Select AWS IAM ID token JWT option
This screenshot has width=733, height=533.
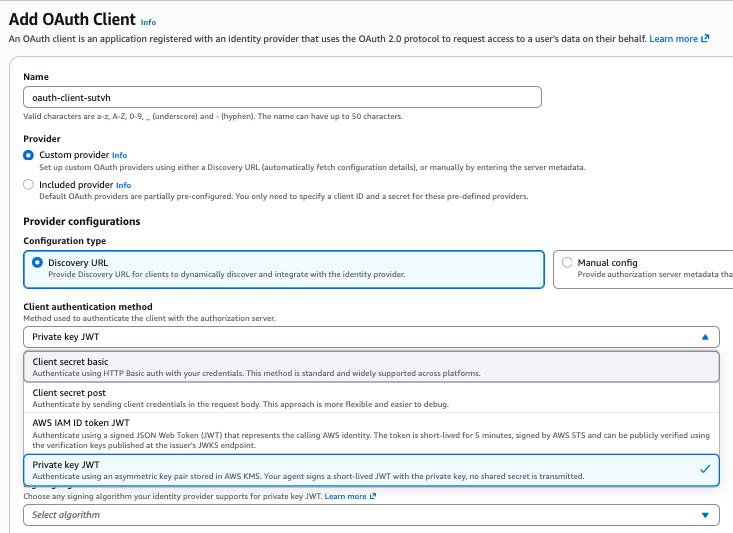tap(371, 433)
